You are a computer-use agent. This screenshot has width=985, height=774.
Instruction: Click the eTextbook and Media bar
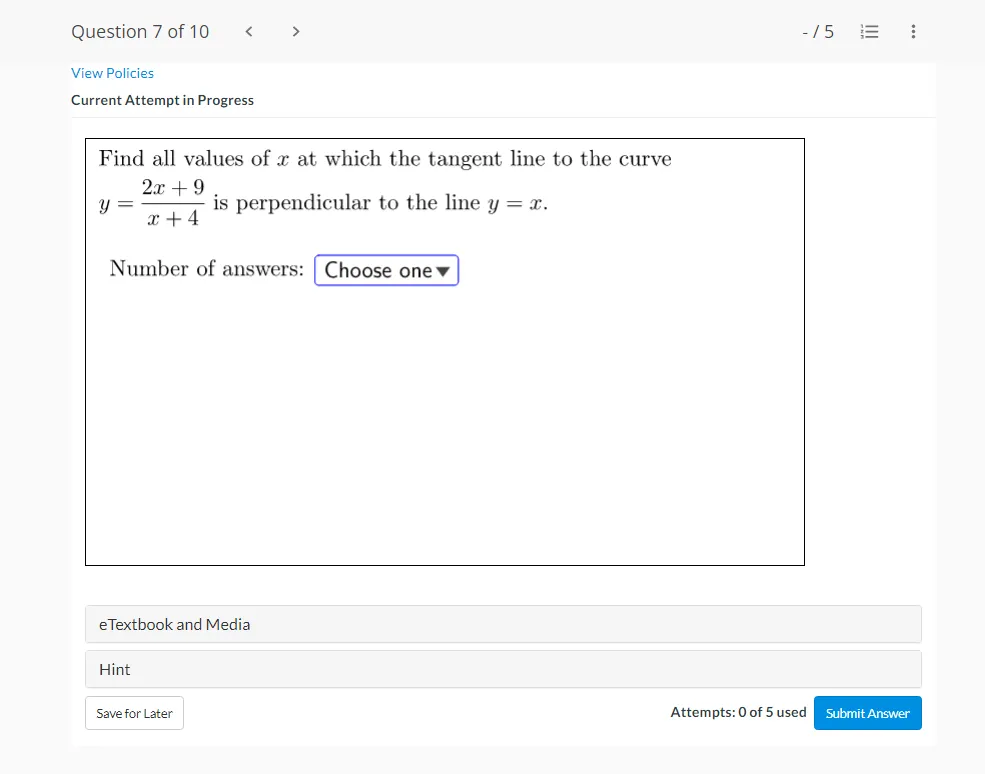pos(174,623)
